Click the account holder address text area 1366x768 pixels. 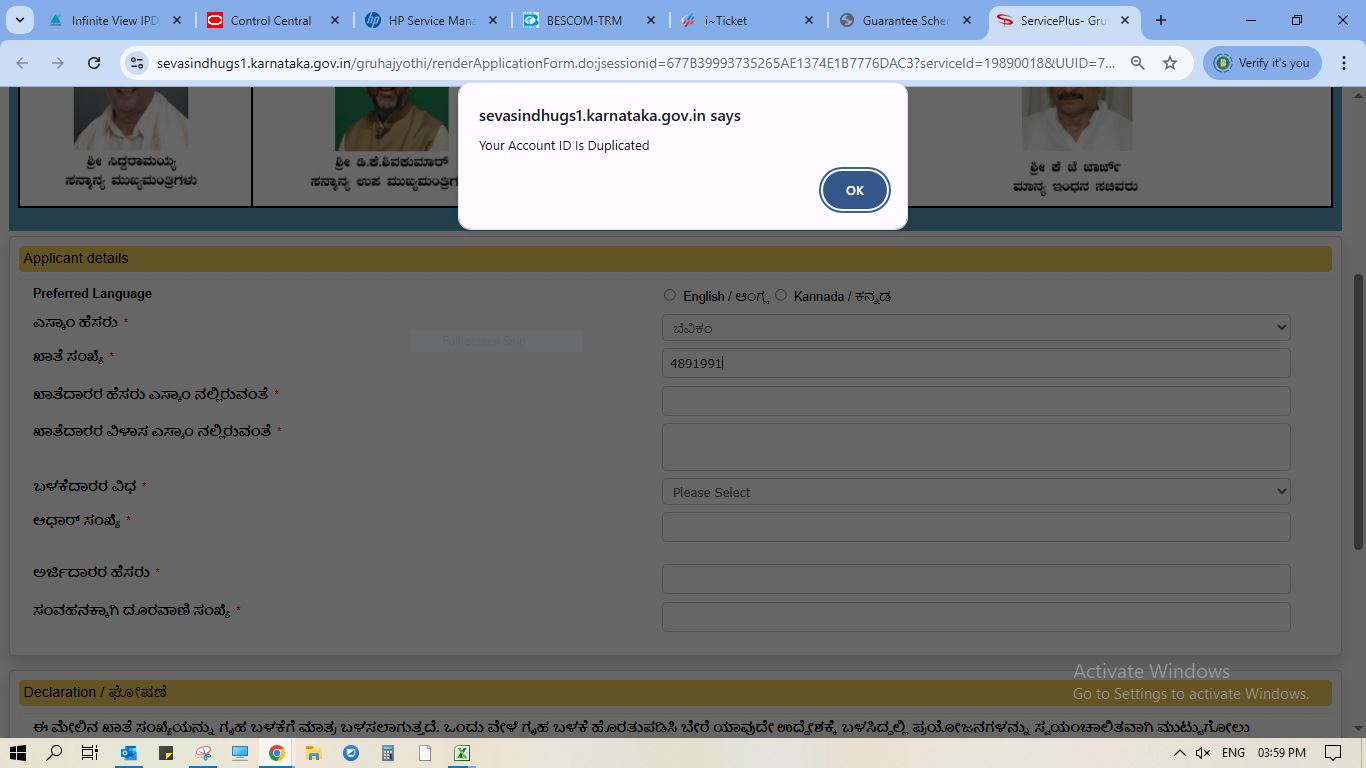click(976, 446)
